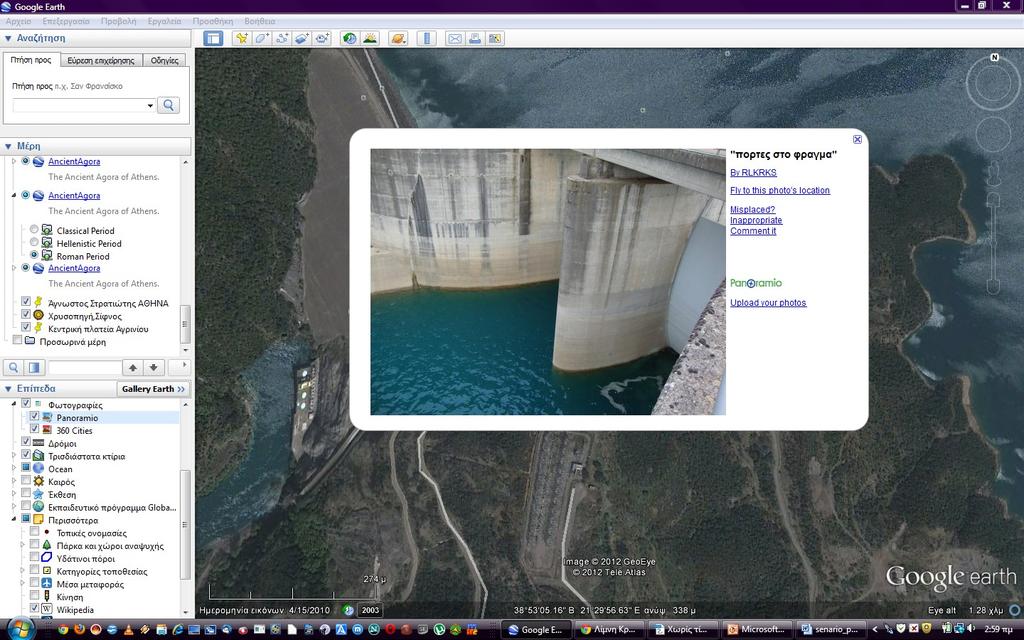Collapse the Επίπεδα panel triangle
Viewport: 1024px width, 640px height.
tap(8, 389)
